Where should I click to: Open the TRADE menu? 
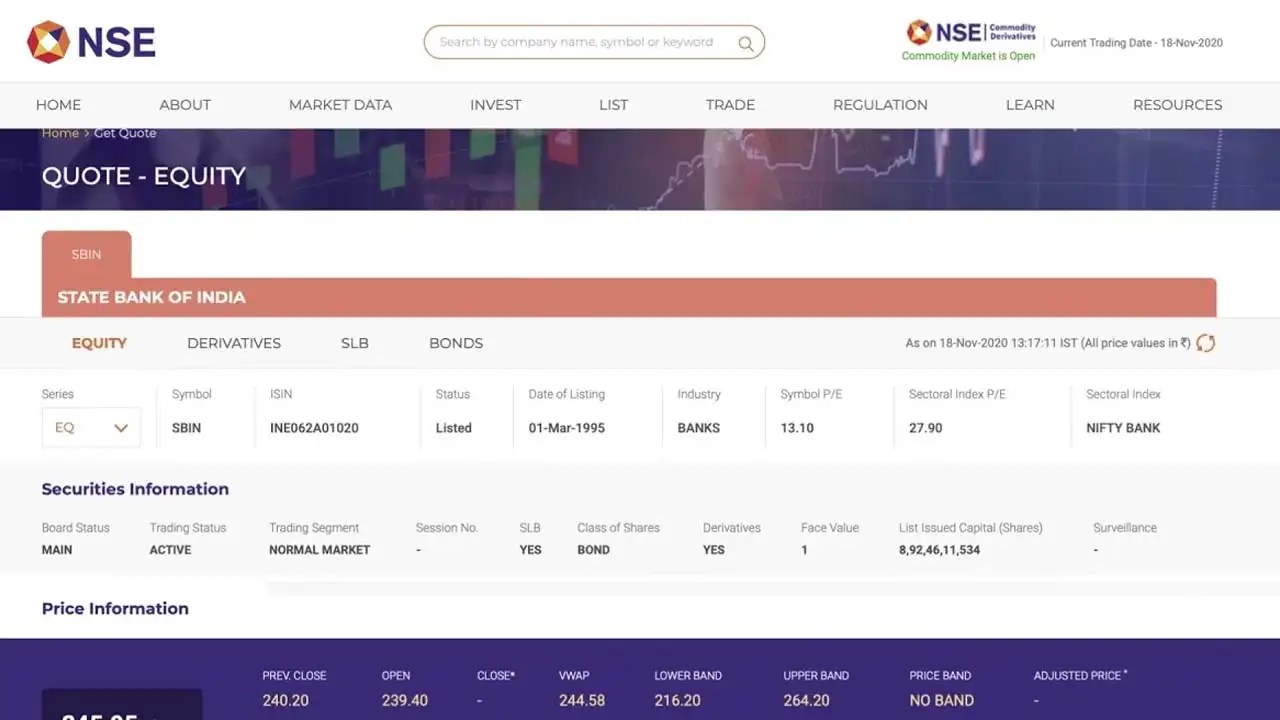pyautogui.click(x=730, y=104)
